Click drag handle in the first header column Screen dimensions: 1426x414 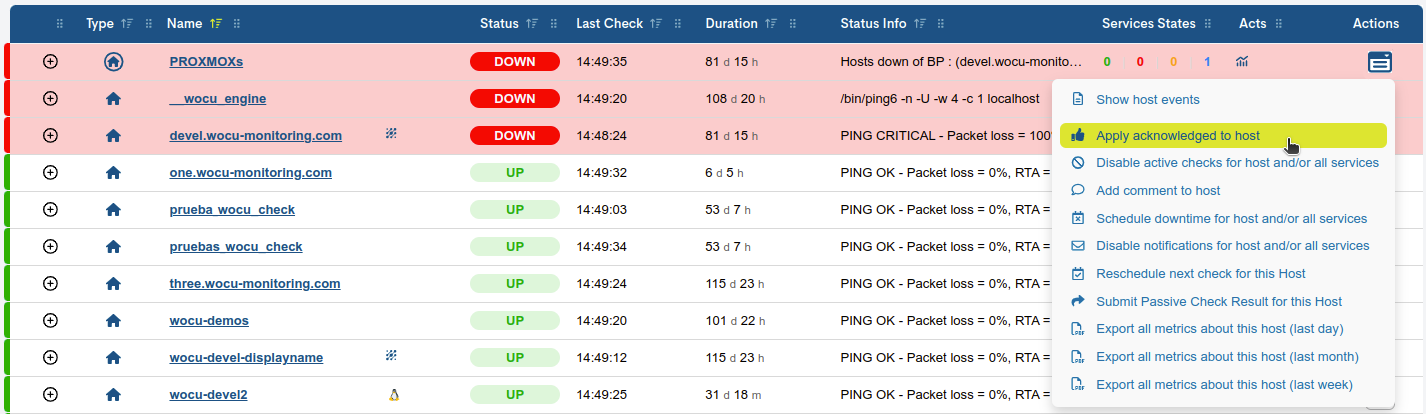point(60,24)
